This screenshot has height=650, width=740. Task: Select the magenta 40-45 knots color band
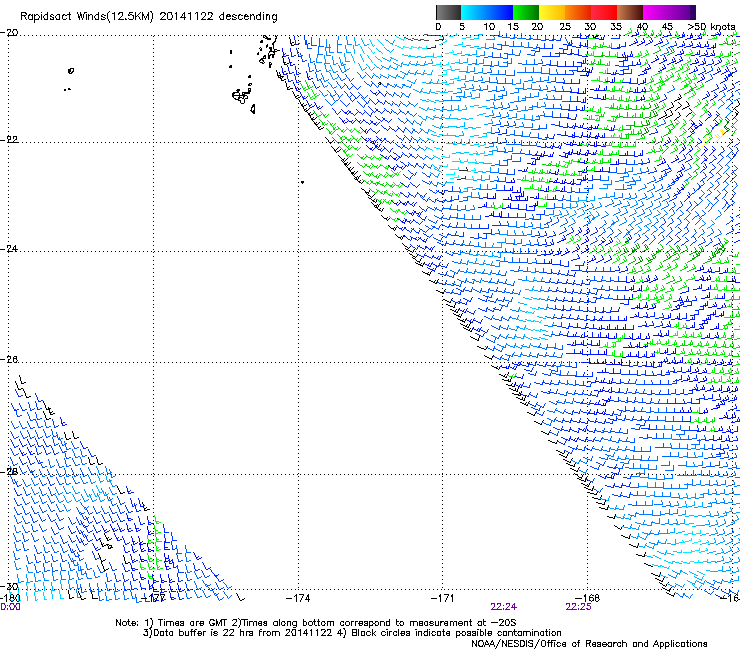coord(656,12)
